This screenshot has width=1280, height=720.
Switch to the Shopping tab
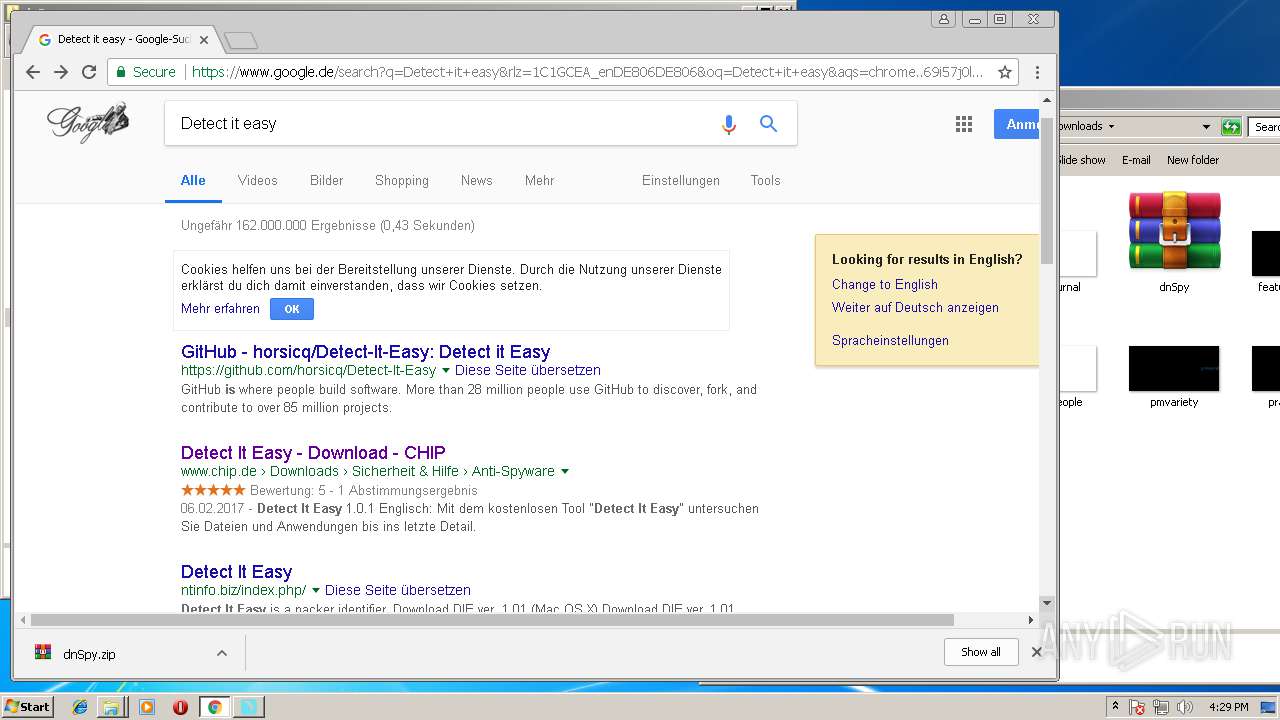(x=402, y=180)
